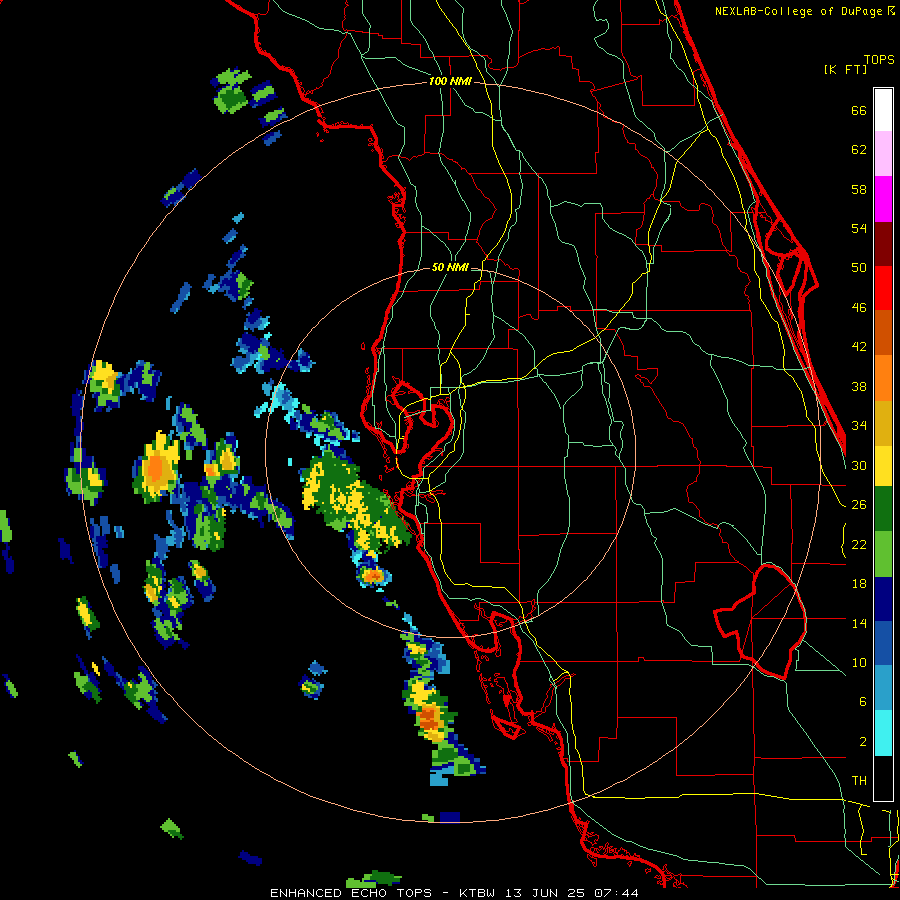
Task: Click the 22 value on the legend
Action: click(859, 544)
